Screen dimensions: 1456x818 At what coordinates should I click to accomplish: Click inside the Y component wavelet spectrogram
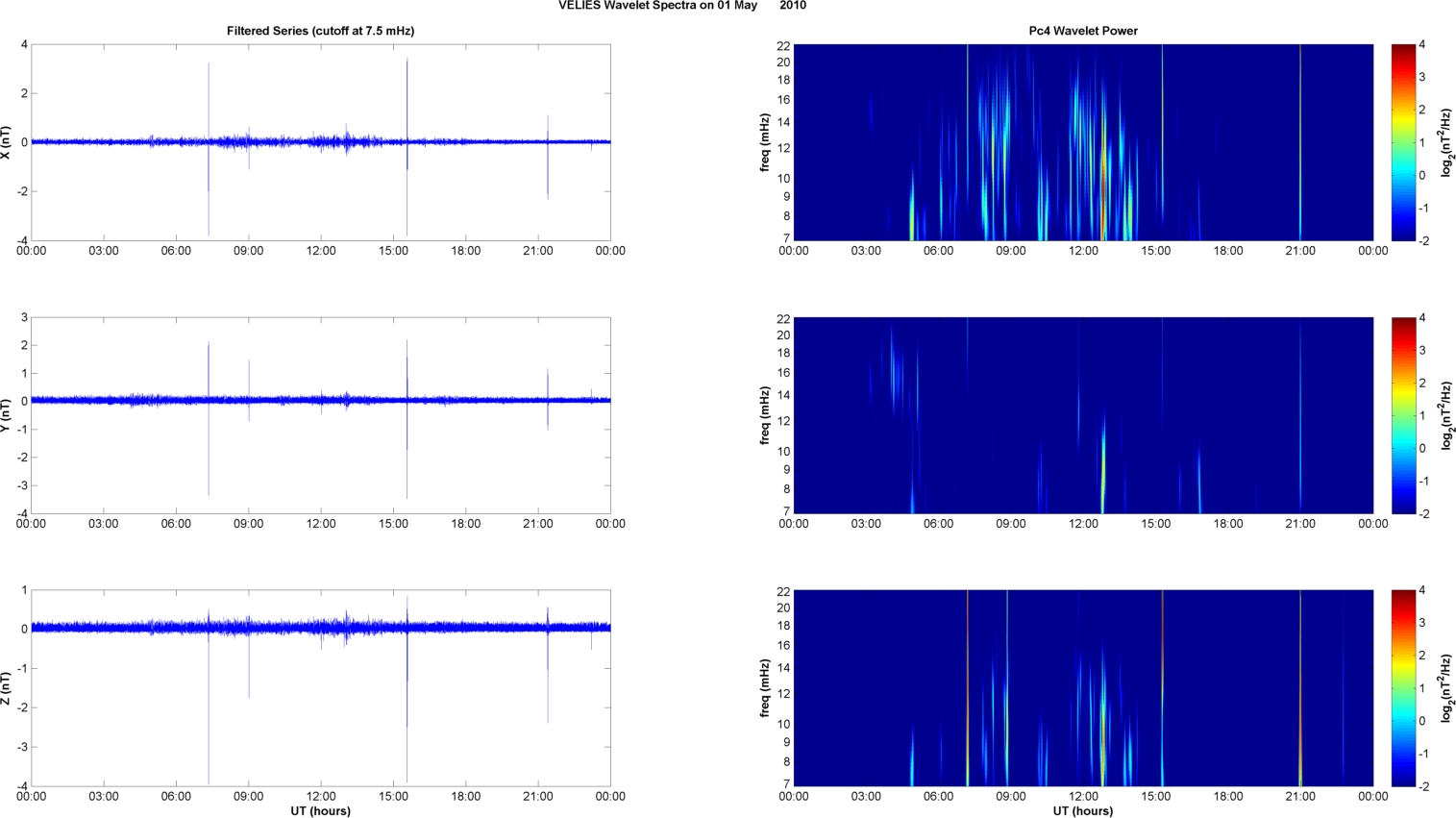[1083, 415]
